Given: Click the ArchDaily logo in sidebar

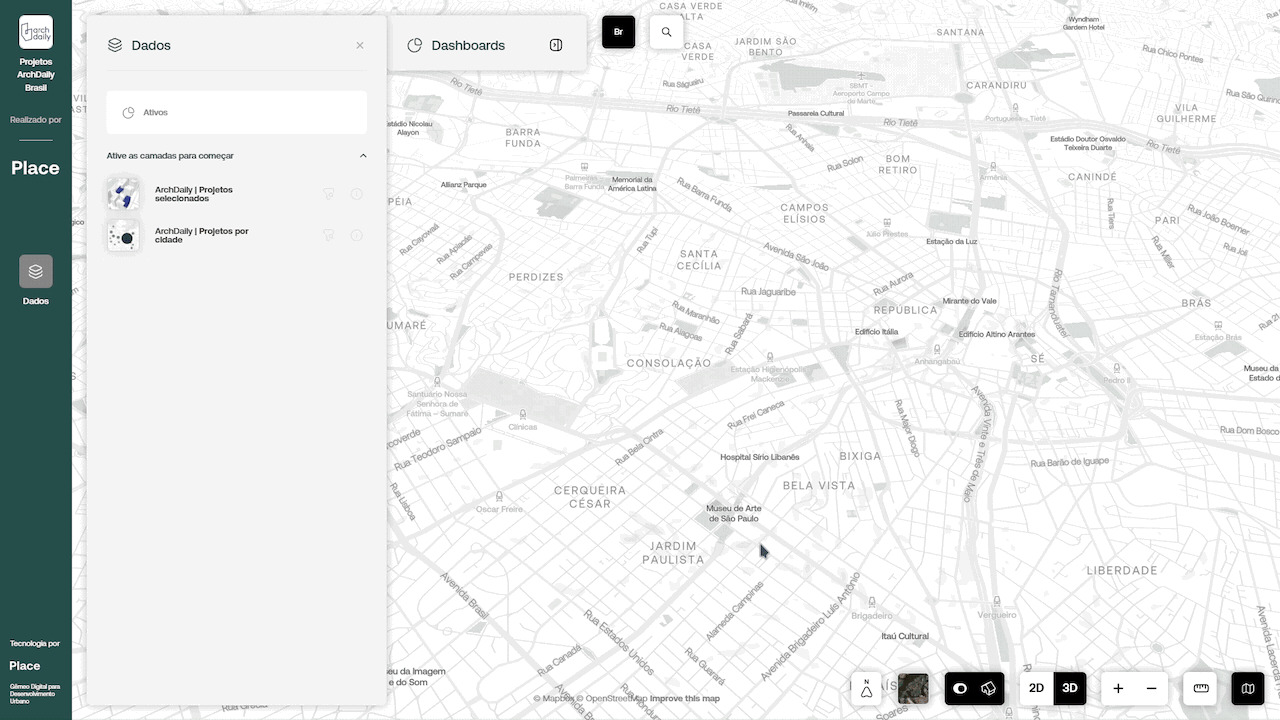Looking at the screenshot, I should [36, 32].
